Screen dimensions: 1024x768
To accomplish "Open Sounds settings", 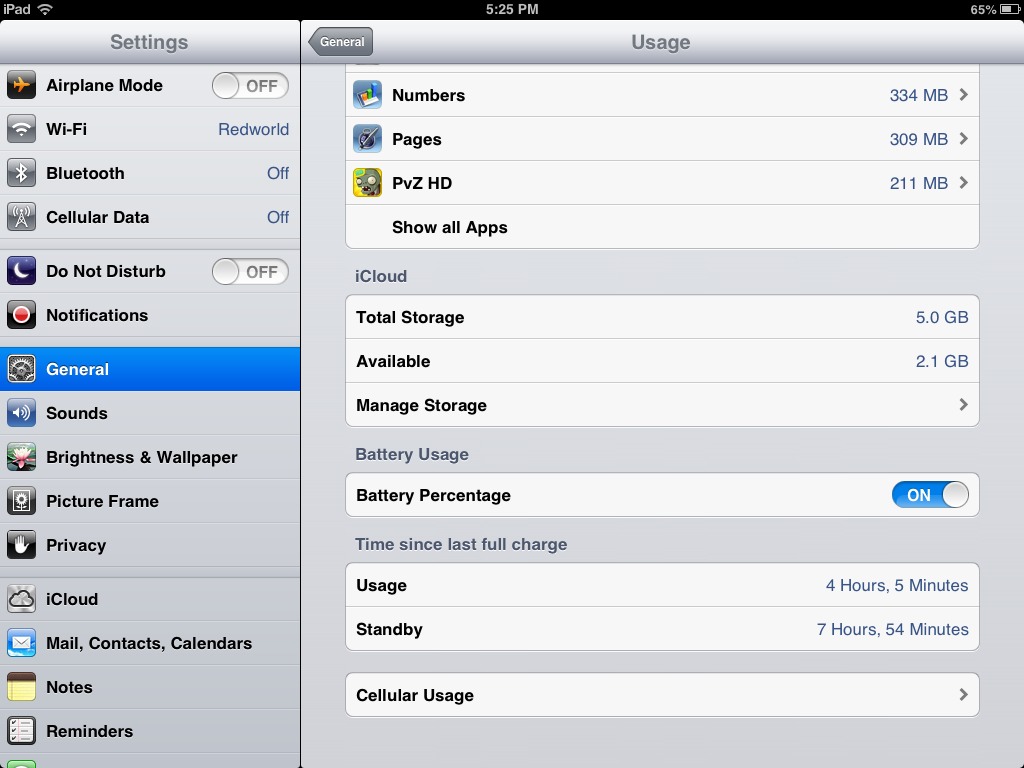I will (150, 413).
